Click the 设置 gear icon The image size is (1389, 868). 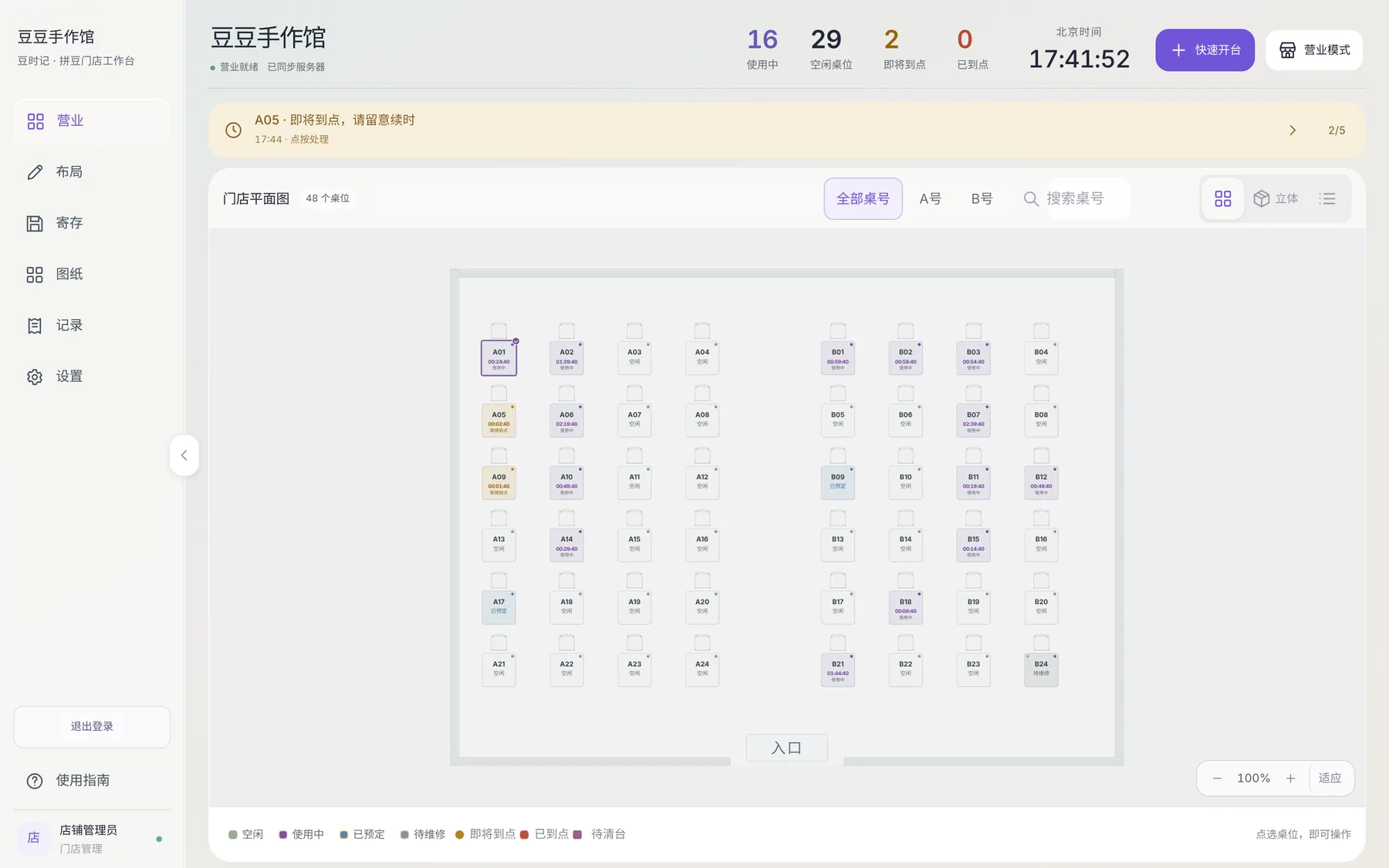(35, 377)
